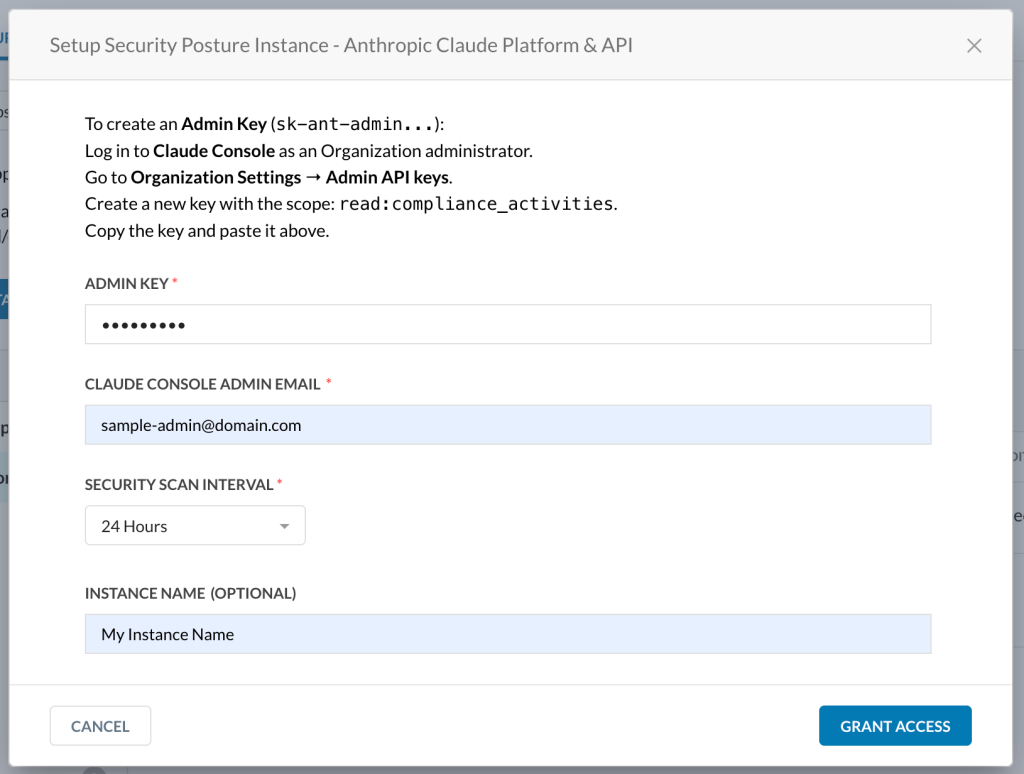Screen dimensions: 1024x774
Task: Click the 'SECURITY SCAN INTERVAL' label
Action: [x=179, y=485]
